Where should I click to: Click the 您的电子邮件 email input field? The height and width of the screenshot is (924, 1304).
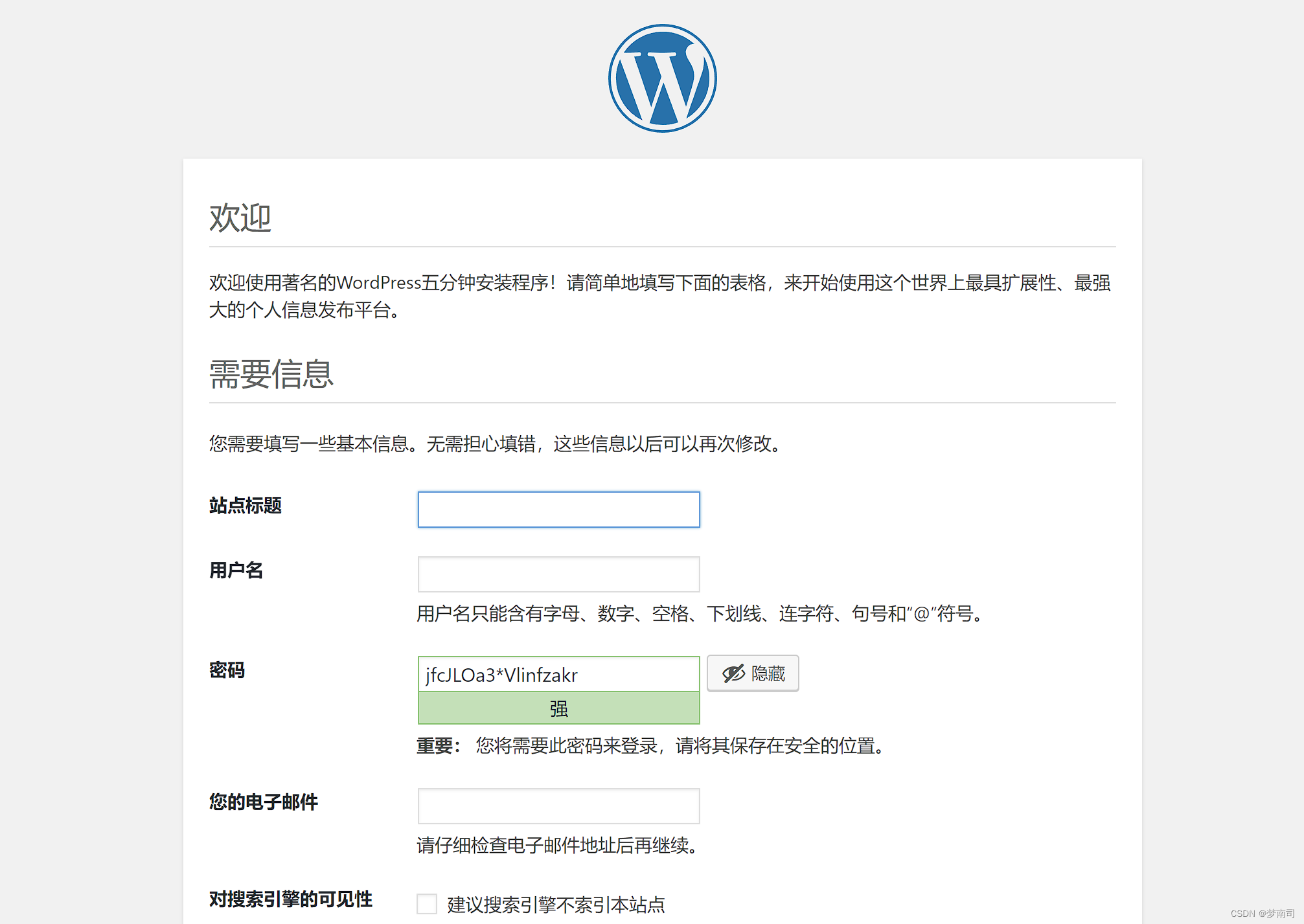coord(558,806)
